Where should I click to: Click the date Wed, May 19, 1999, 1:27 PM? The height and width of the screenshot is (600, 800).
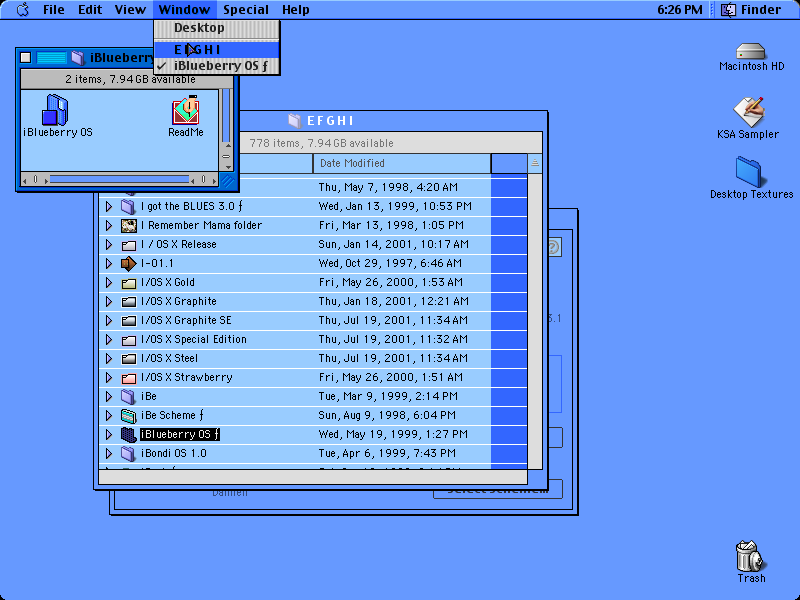click(x=393, y=434)
